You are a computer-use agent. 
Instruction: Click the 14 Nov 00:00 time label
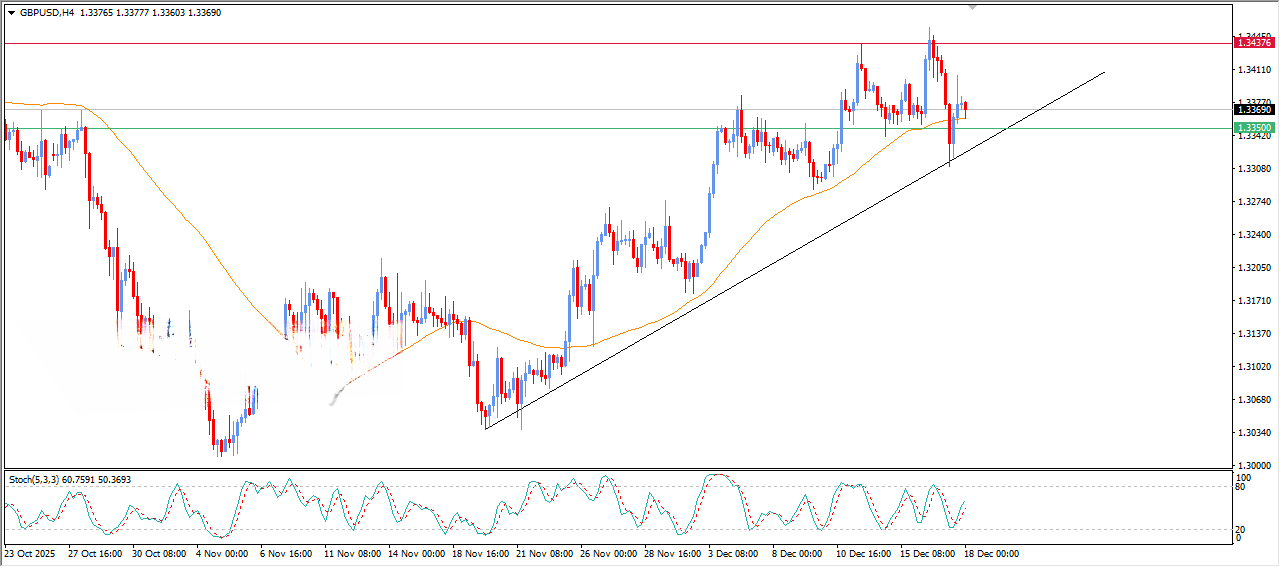point(416,553)
